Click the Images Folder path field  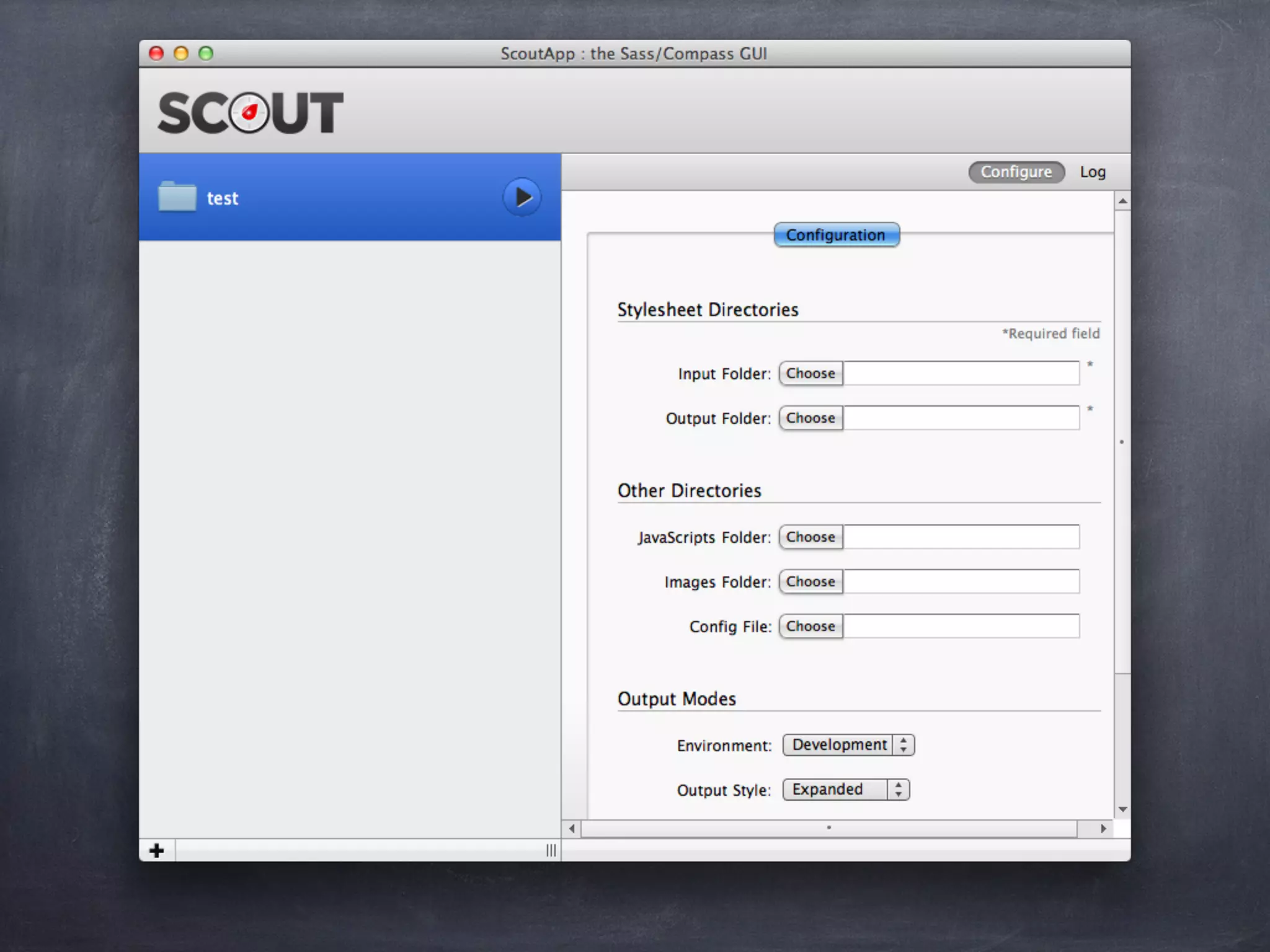[961, 581]
